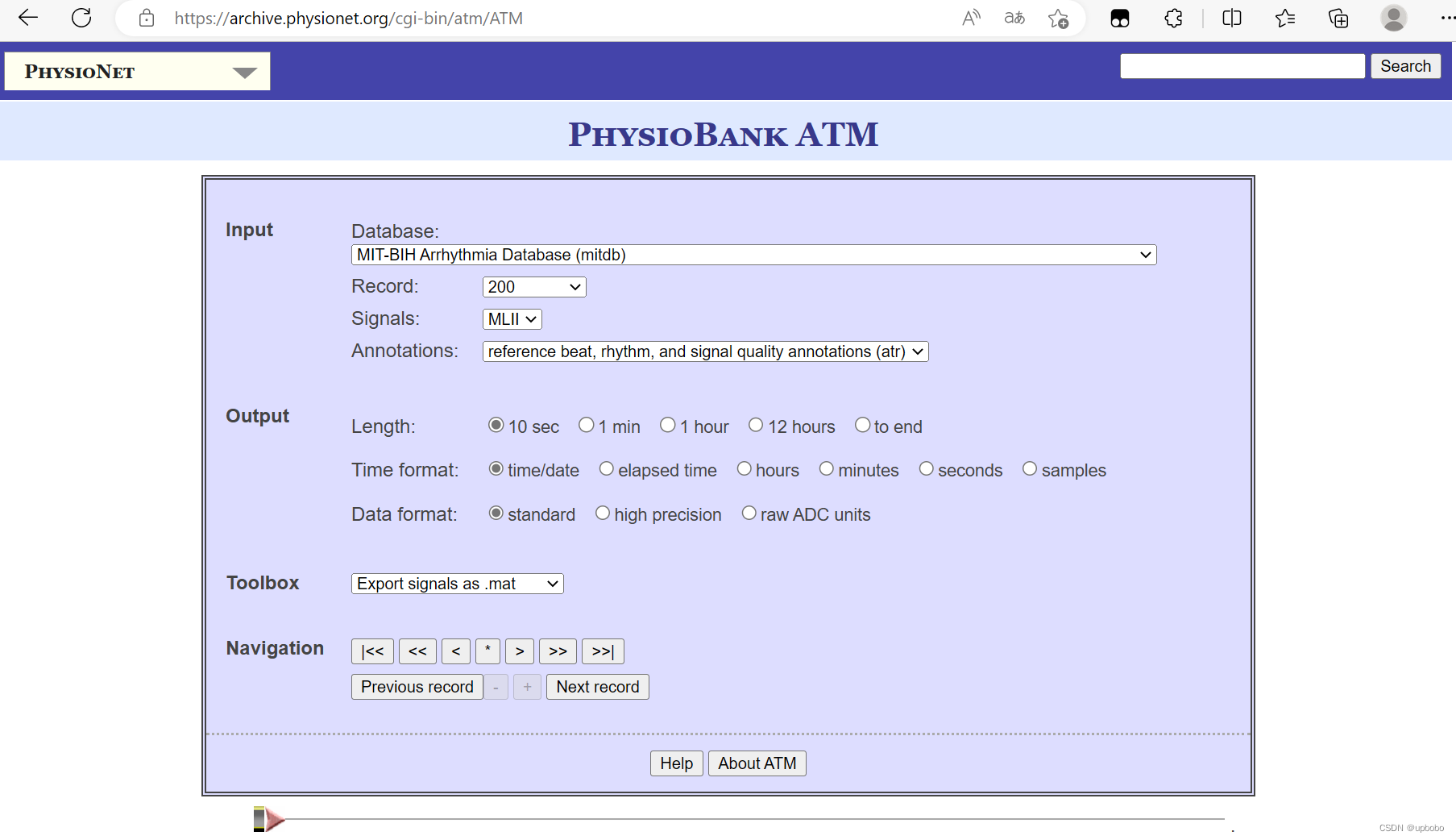The image size is (1456, 840).
Task: Open the favorites list icon
Action: pyautogui.click(x=1285, y=18)
